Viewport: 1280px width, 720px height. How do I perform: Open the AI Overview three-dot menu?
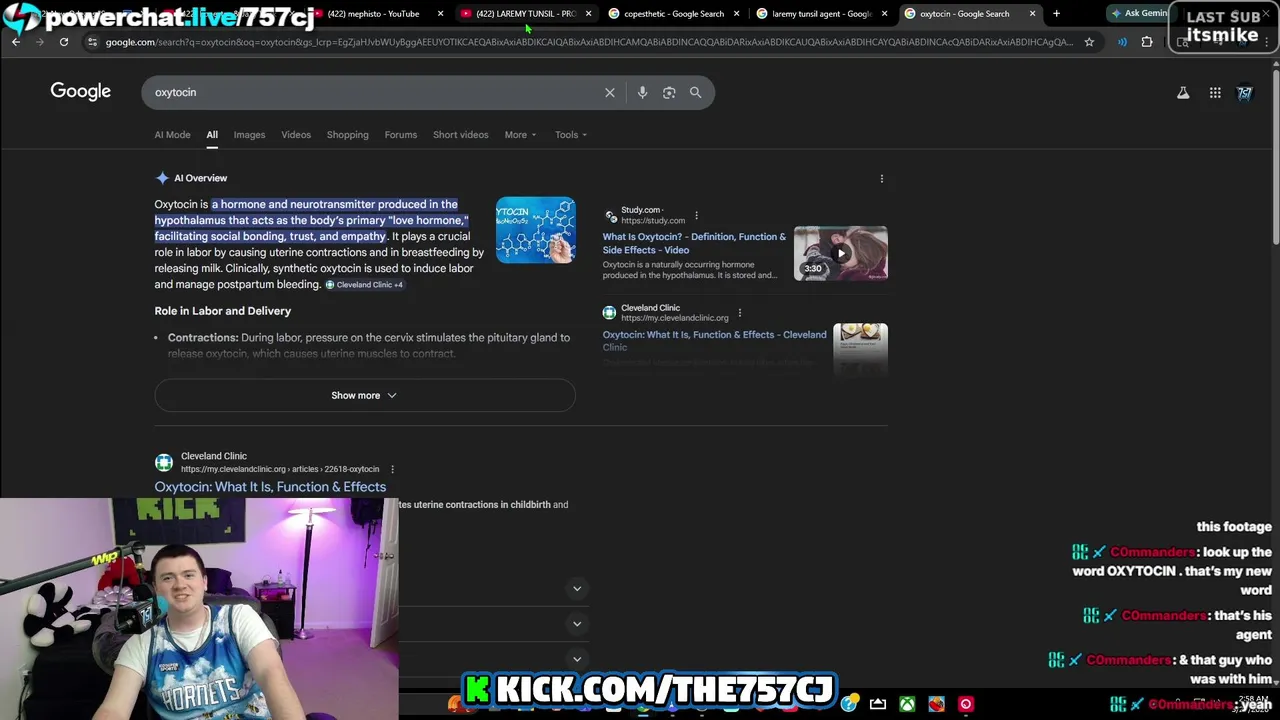(x=882, y=178)
